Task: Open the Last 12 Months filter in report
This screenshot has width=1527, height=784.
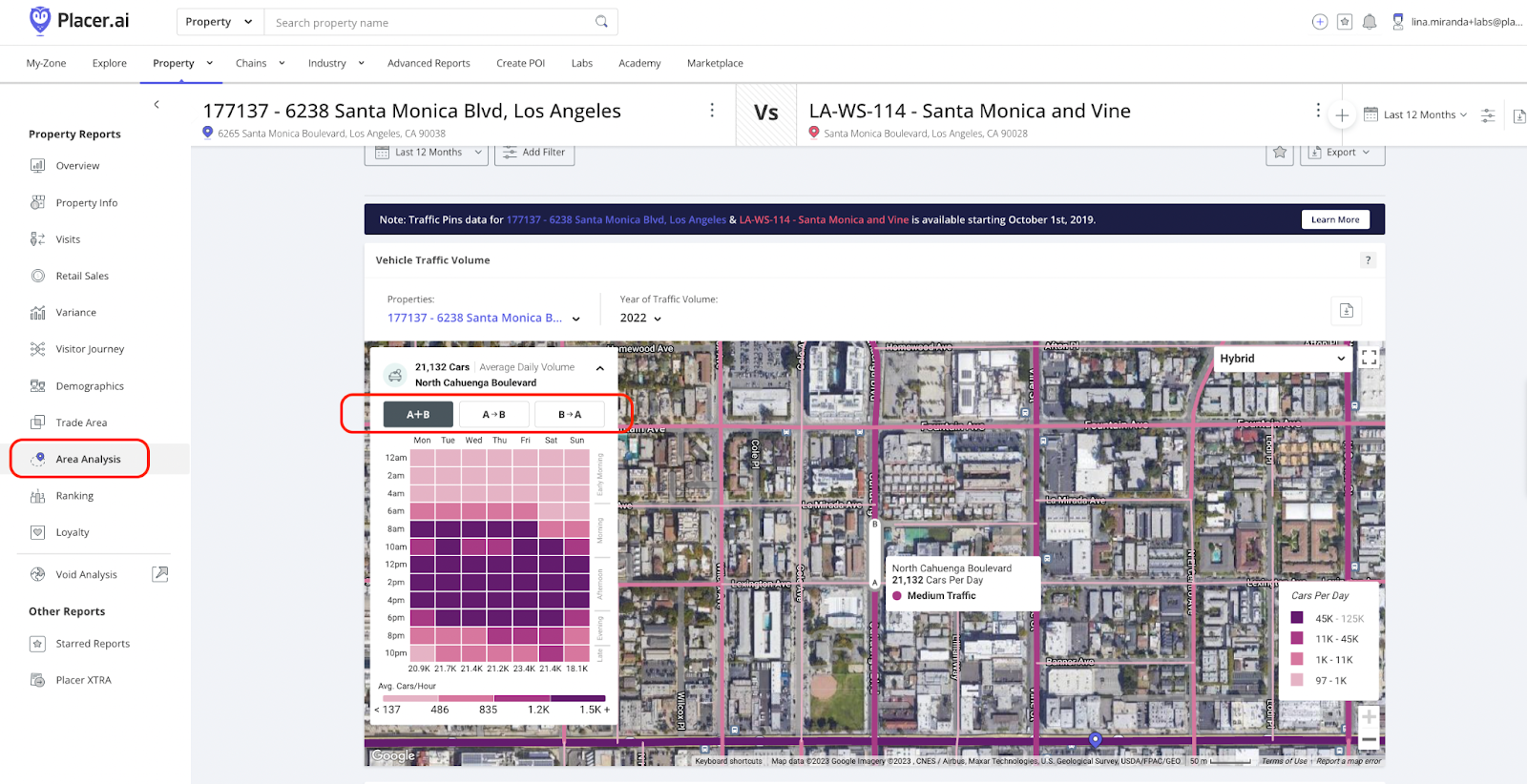Action: 428,153
